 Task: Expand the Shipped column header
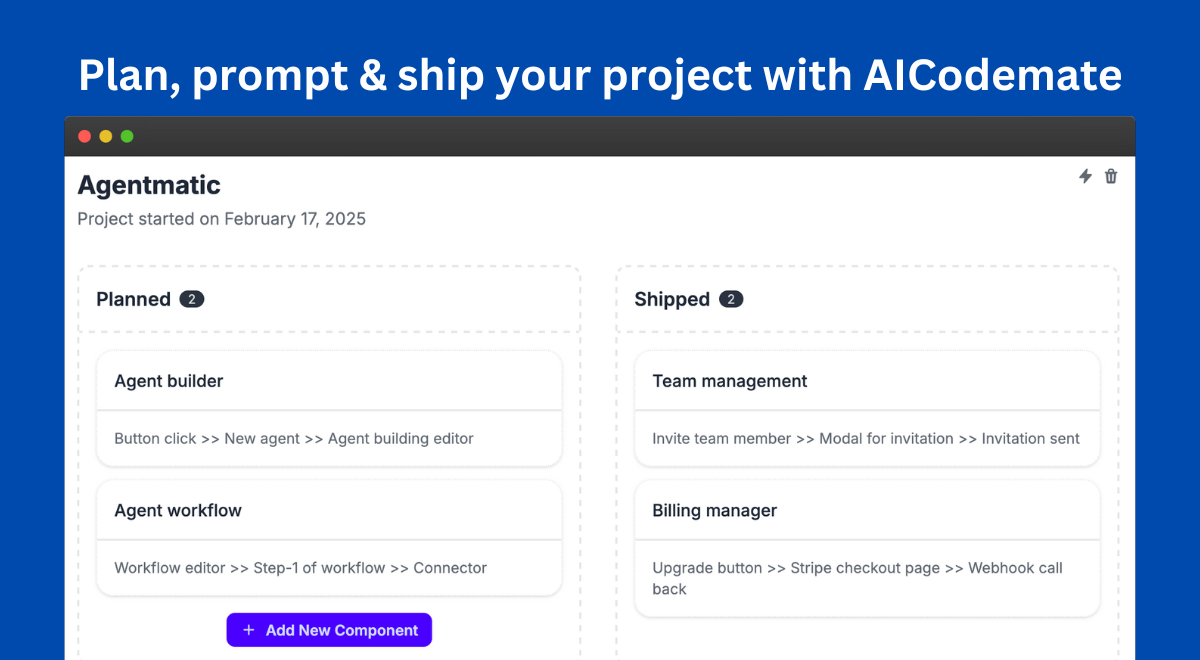tap(867, 298)
